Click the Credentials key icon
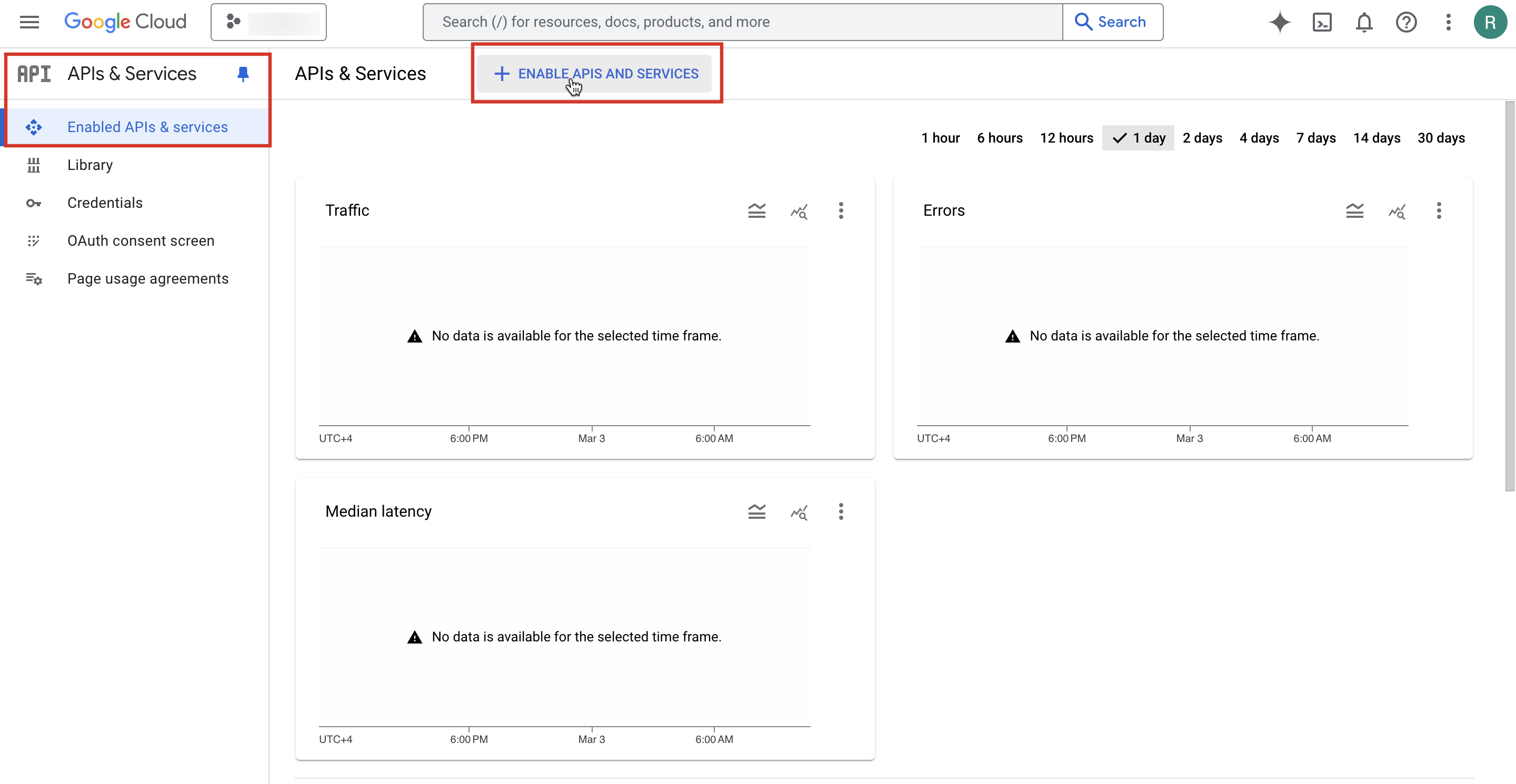This screenshot has height=784, width=1516. [x=34, y=204]
